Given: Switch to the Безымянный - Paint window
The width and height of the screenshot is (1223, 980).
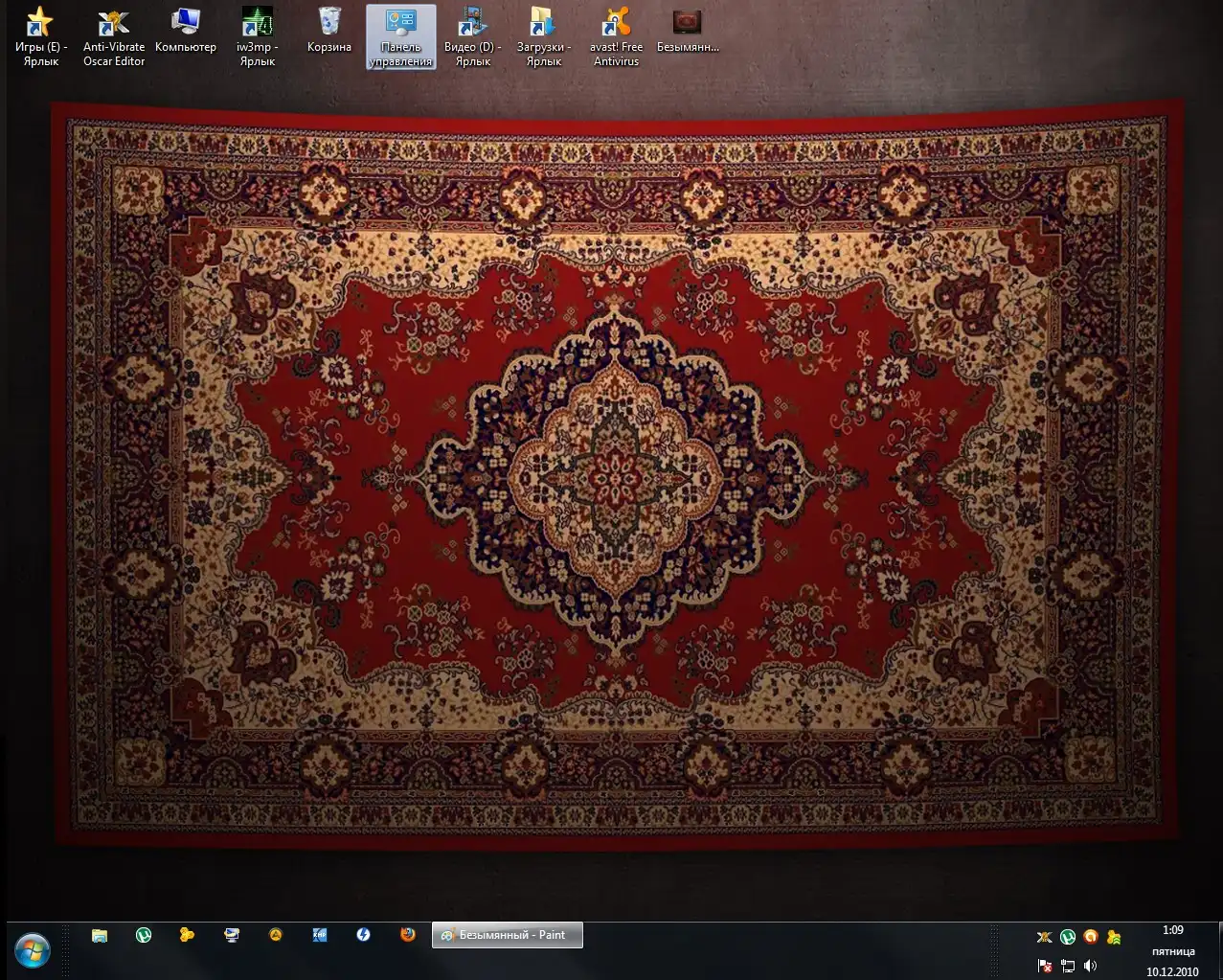Looking at the screenshot, I should [508, 935].
